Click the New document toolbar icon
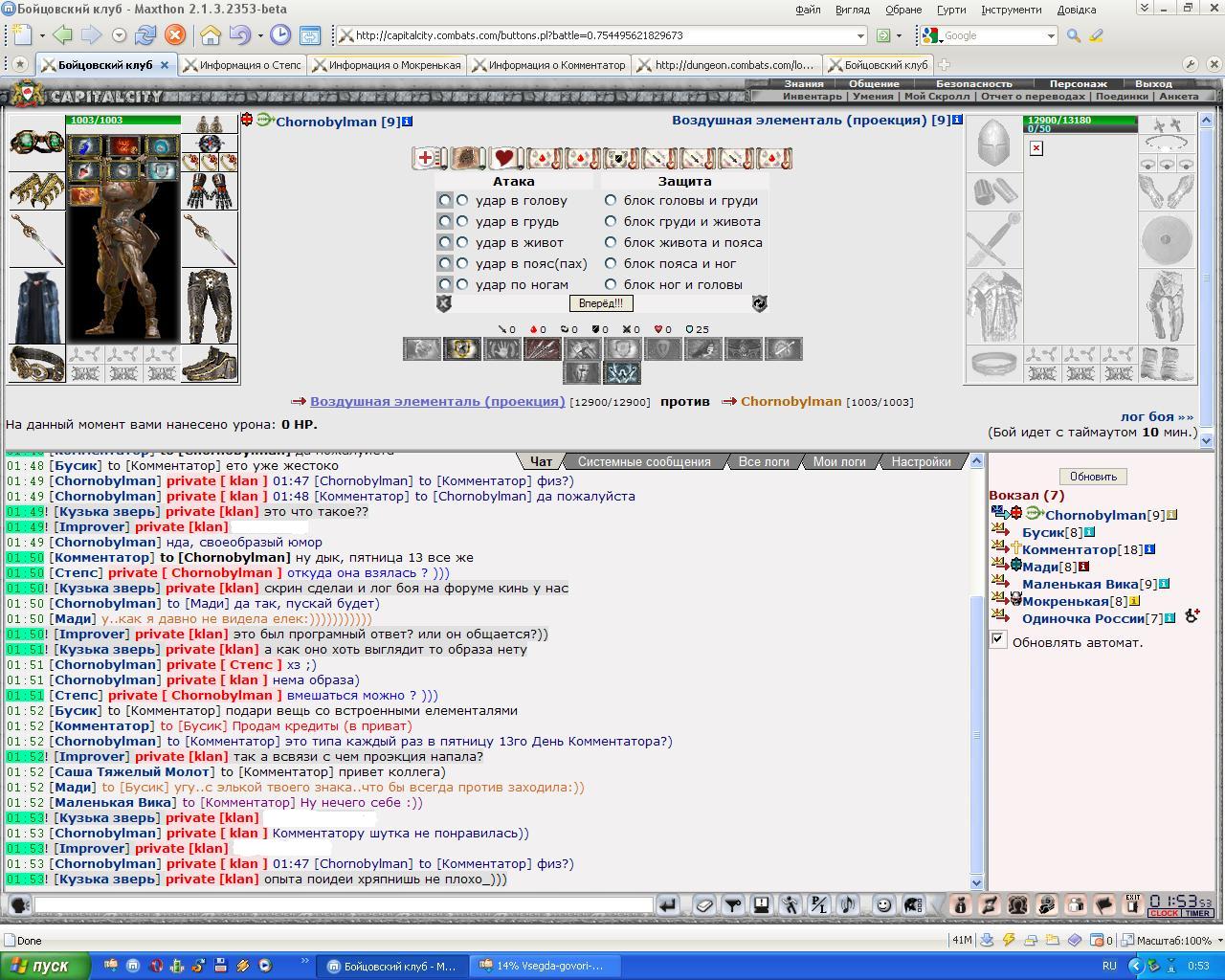The image size is (1225, 980). 21,35
